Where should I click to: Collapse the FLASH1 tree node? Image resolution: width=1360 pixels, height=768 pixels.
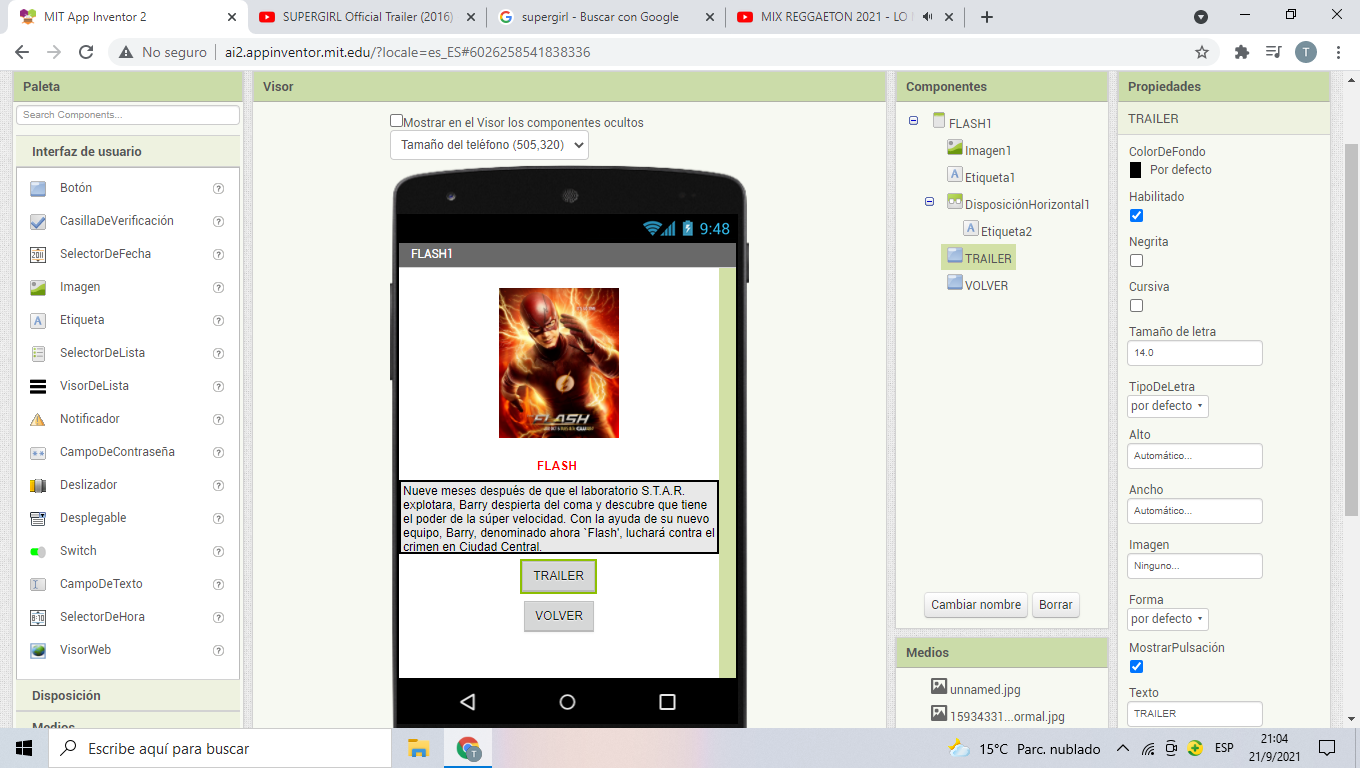click(x=914, y=121)
